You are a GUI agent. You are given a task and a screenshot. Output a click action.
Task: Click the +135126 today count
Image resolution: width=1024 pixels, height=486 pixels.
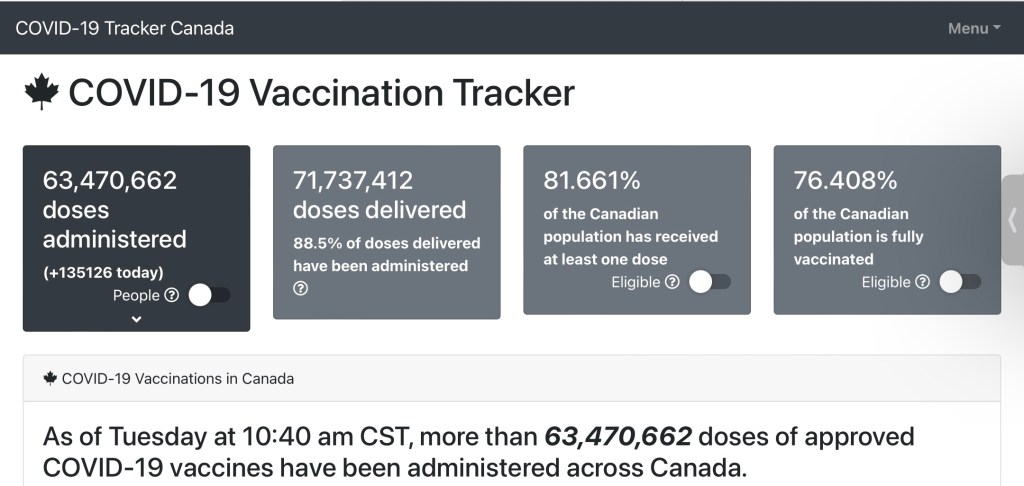pos(102,272)
